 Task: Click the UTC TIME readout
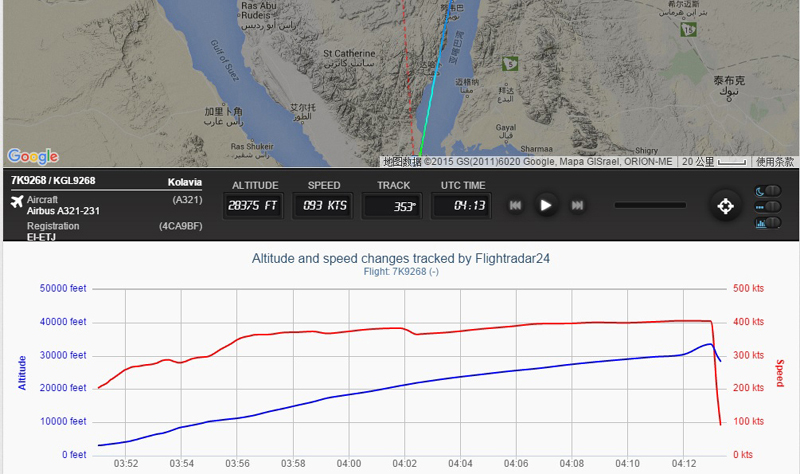coord(462,205)
